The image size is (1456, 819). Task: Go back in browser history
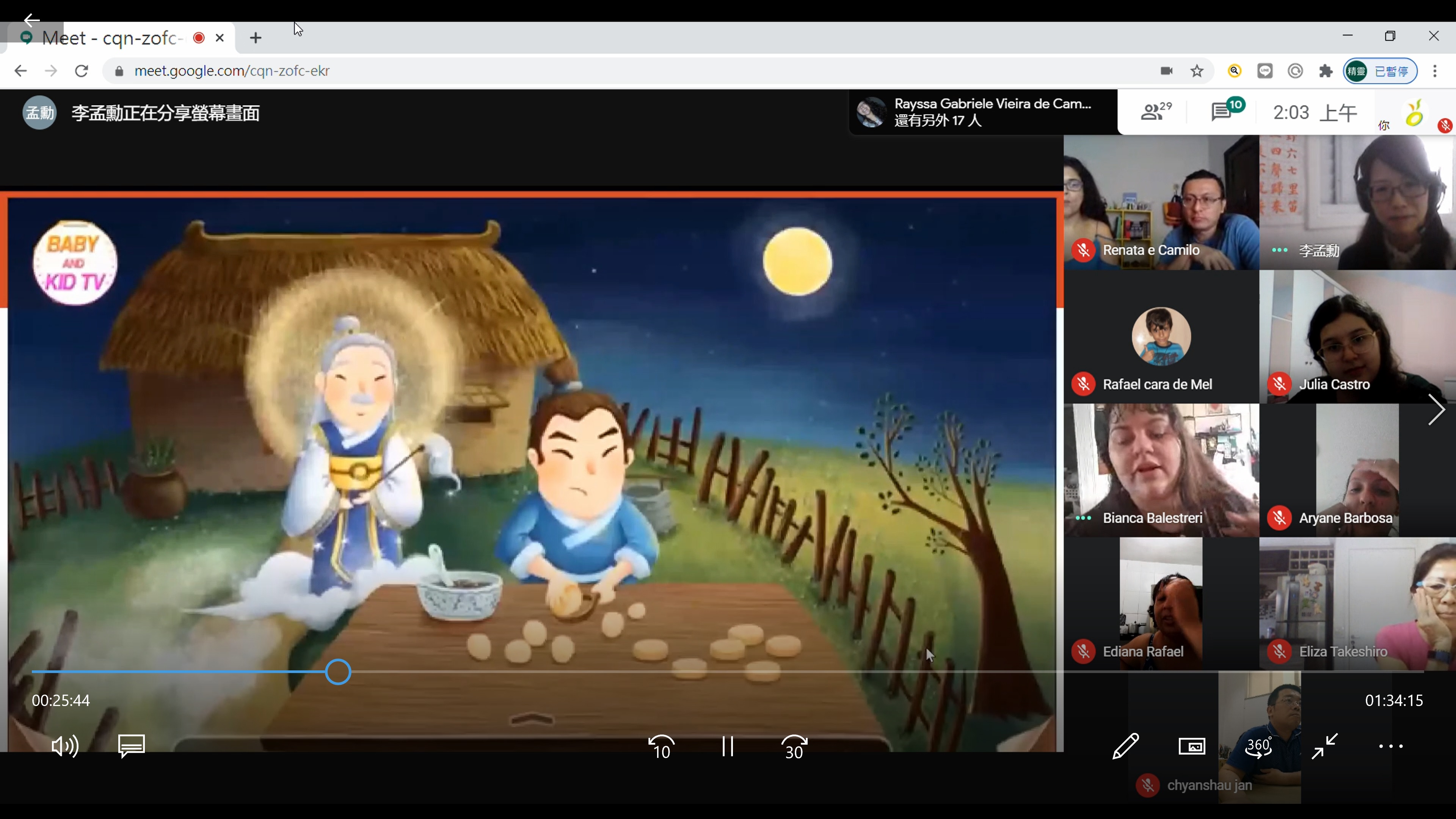[x=20, y=71]
